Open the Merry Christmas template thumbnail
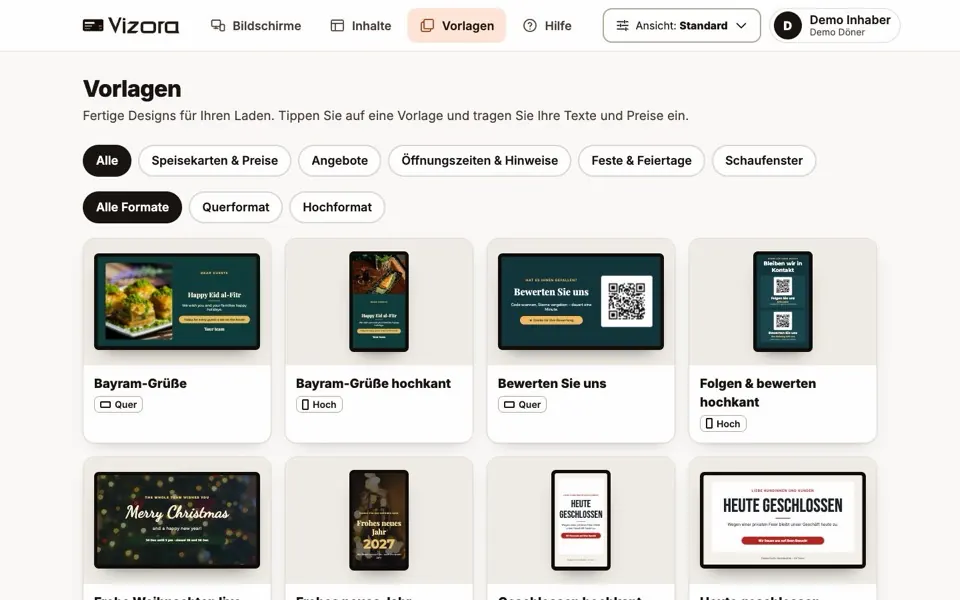The height and width of the screenshot is (600, 960). click(x=177, y=520)
